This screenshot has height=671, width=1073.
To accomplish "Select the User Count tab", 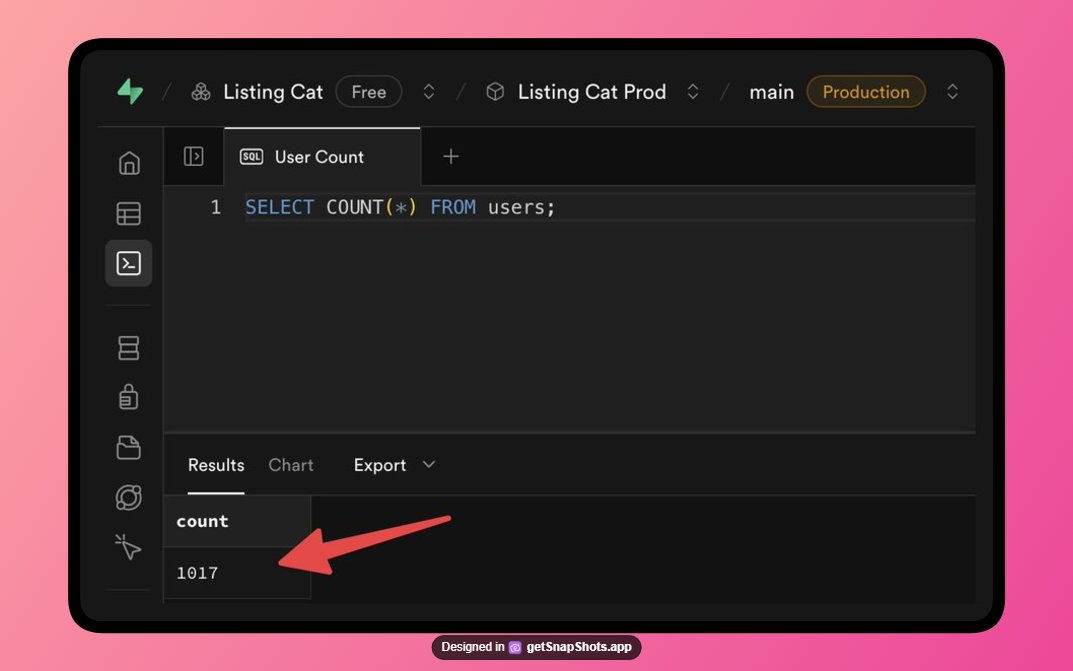I will point(322,157).
